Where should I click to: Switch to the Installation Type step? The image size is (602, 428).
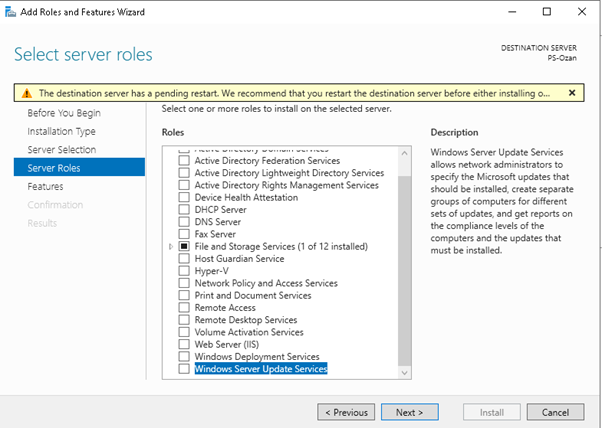click(x=61, y=131)
